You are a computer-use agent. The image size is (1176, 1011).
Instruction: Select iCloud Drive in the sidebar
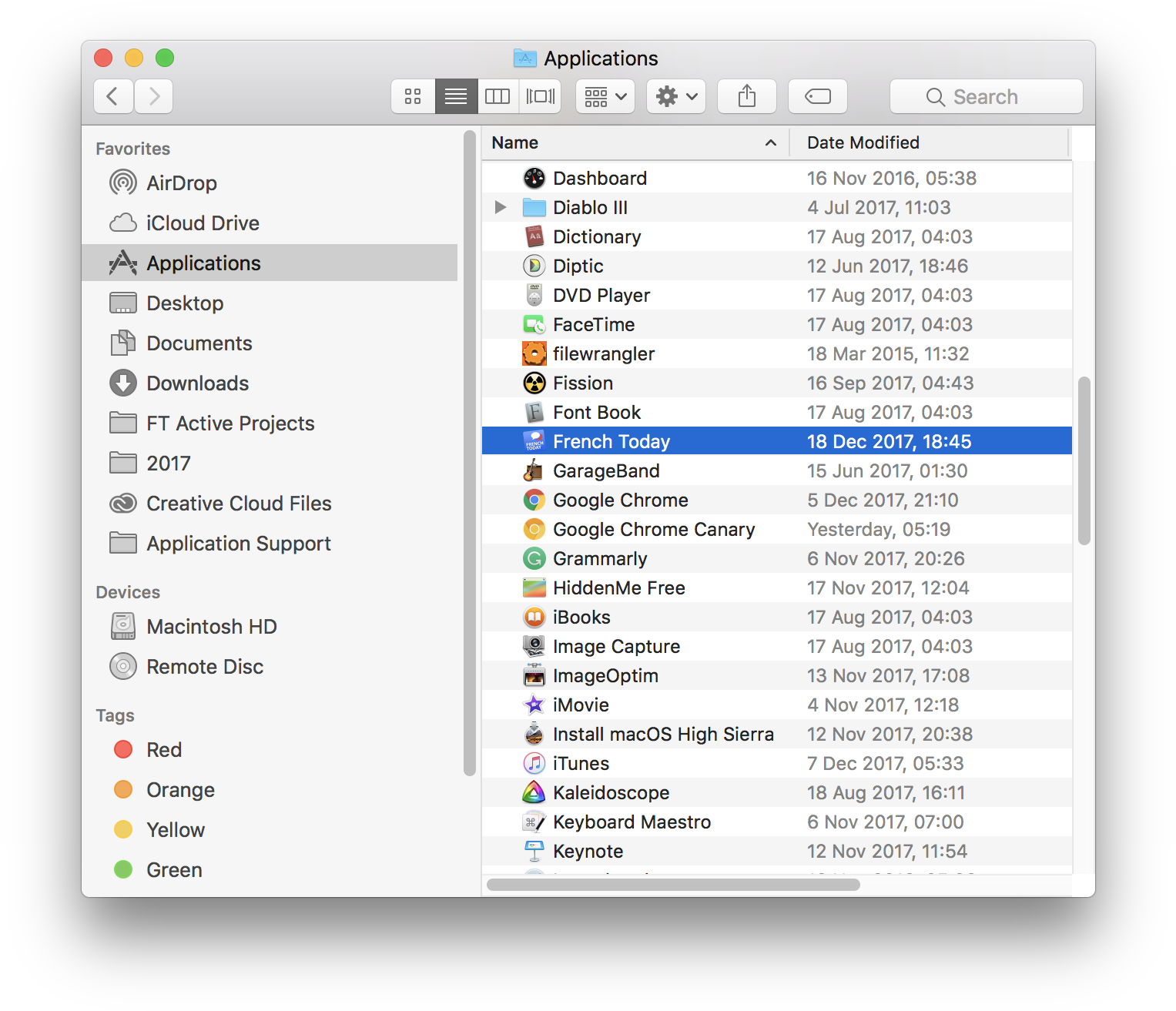270,223
